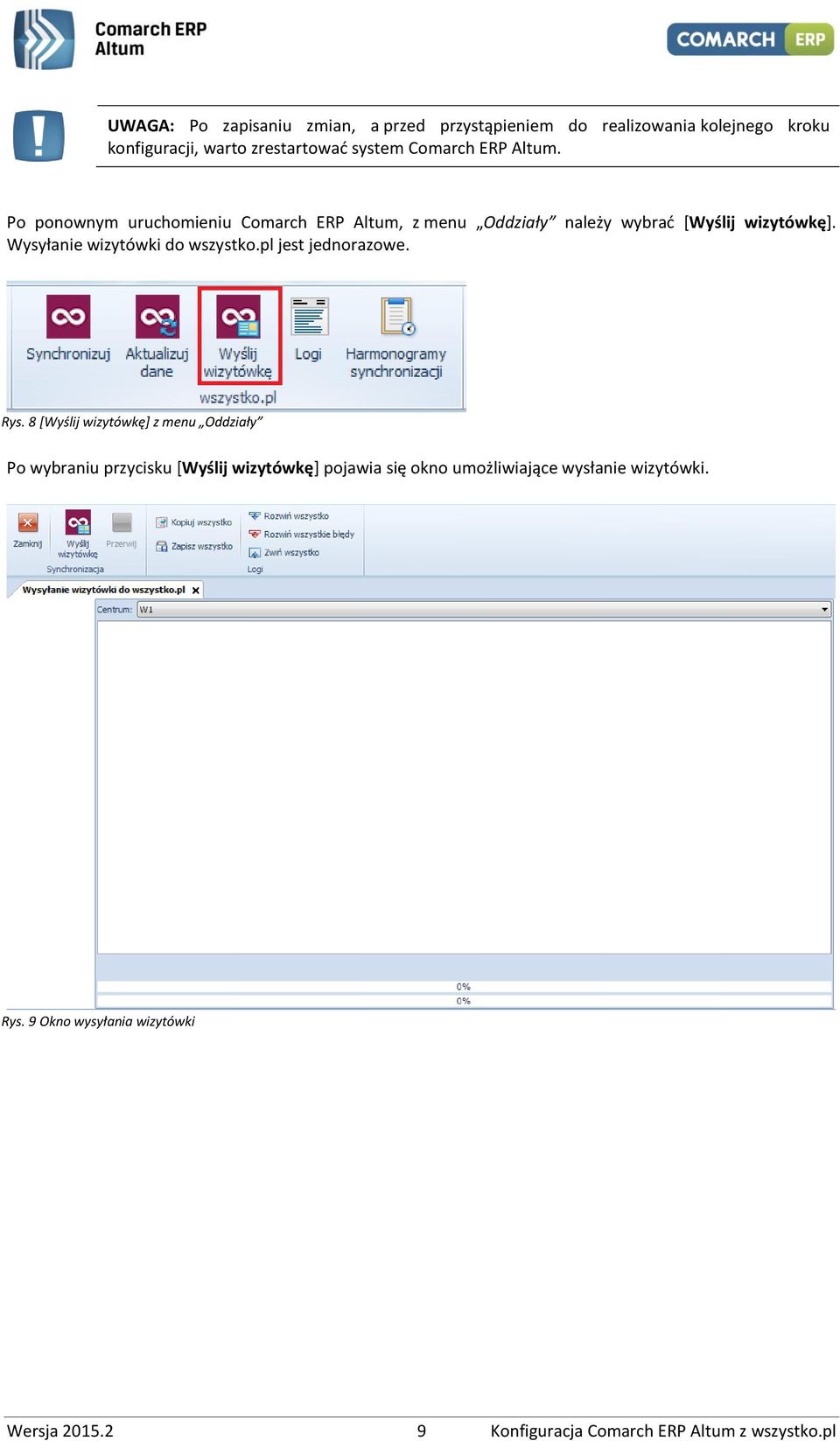
Task: Click the highlighted Wyślij wizytówkę button
Action: click(x=239, y=337)
